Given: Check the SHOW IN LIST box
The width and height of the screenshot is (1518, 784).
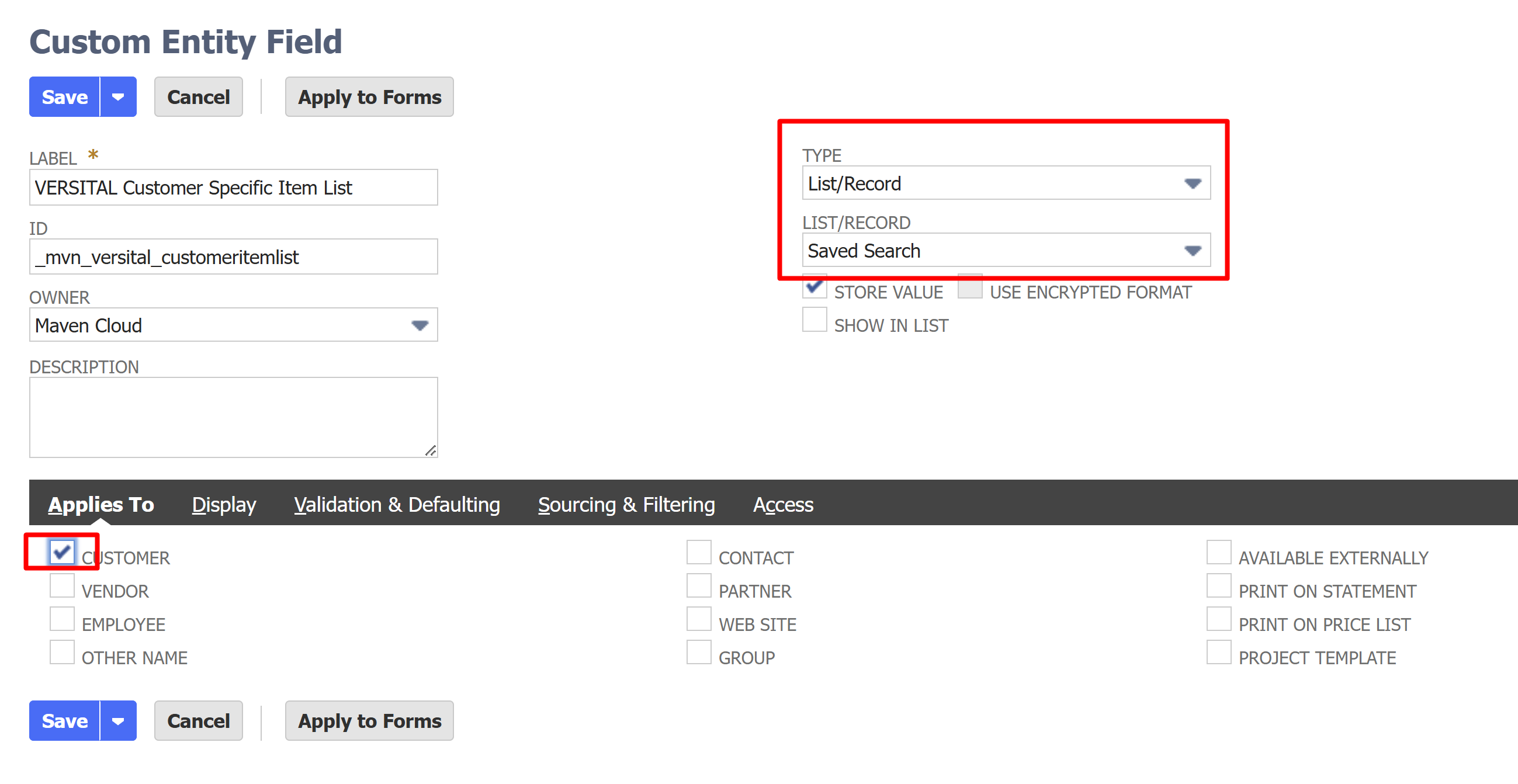Looking at the screenshot, I should (x=815, y=320).
